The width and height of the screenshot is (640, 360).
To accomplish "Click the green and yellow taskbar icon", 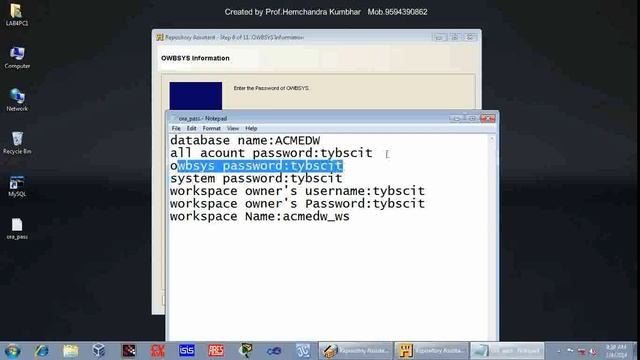I will [x=245, y=351].
